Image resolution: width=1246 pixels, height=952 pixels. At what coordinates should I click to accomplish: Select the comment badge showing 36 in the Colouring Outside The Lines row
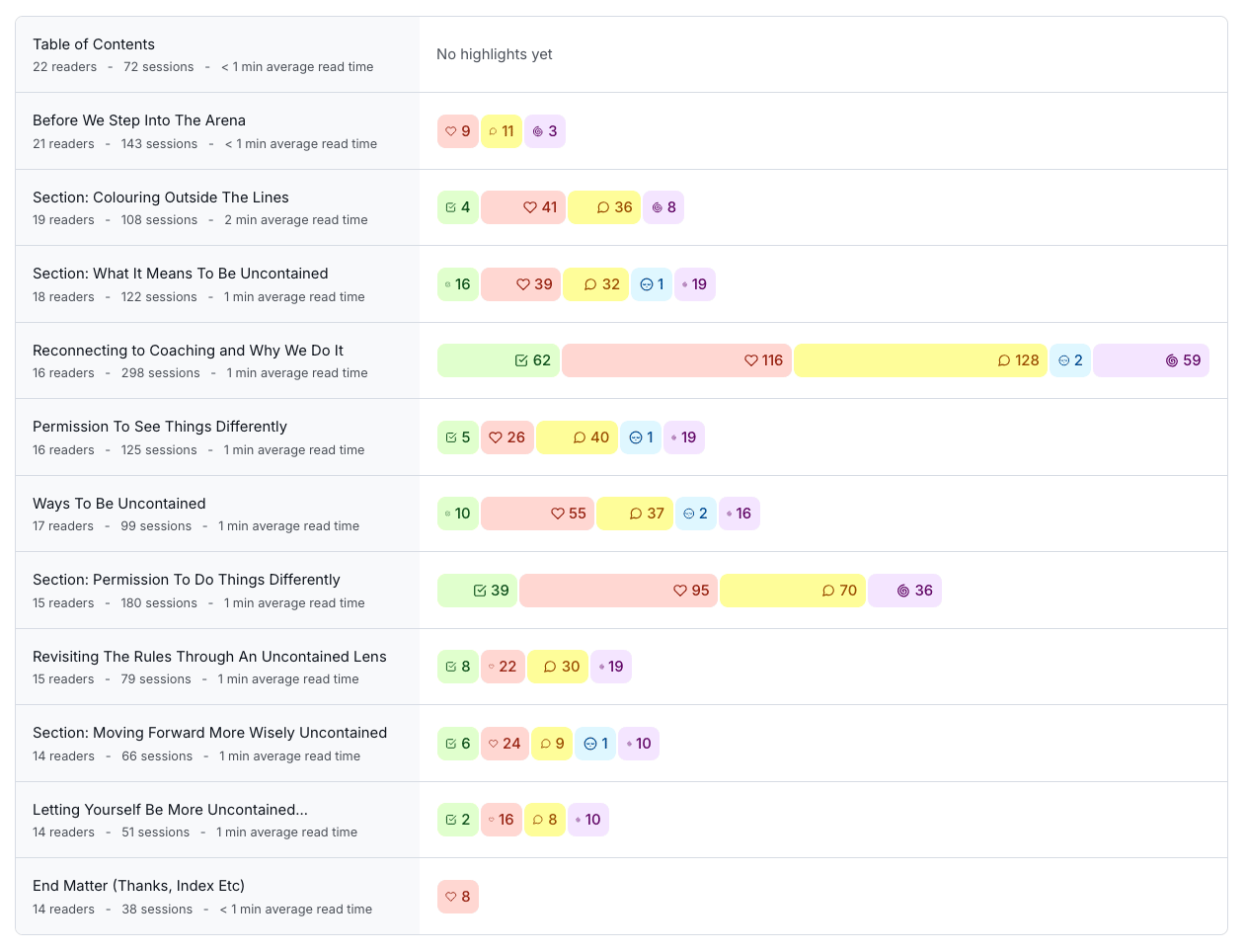[604, 207]
